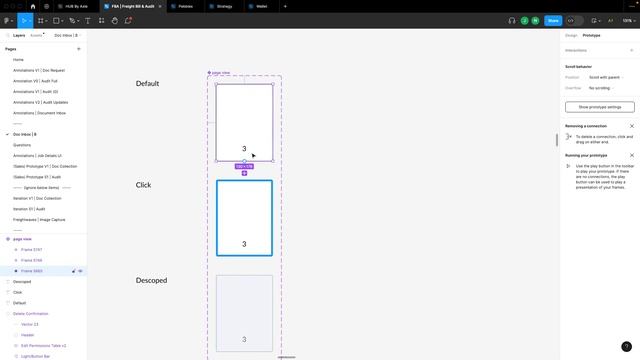Switch to the Layers tab
Screen dimensions: 640x360
tap(19, 36)
